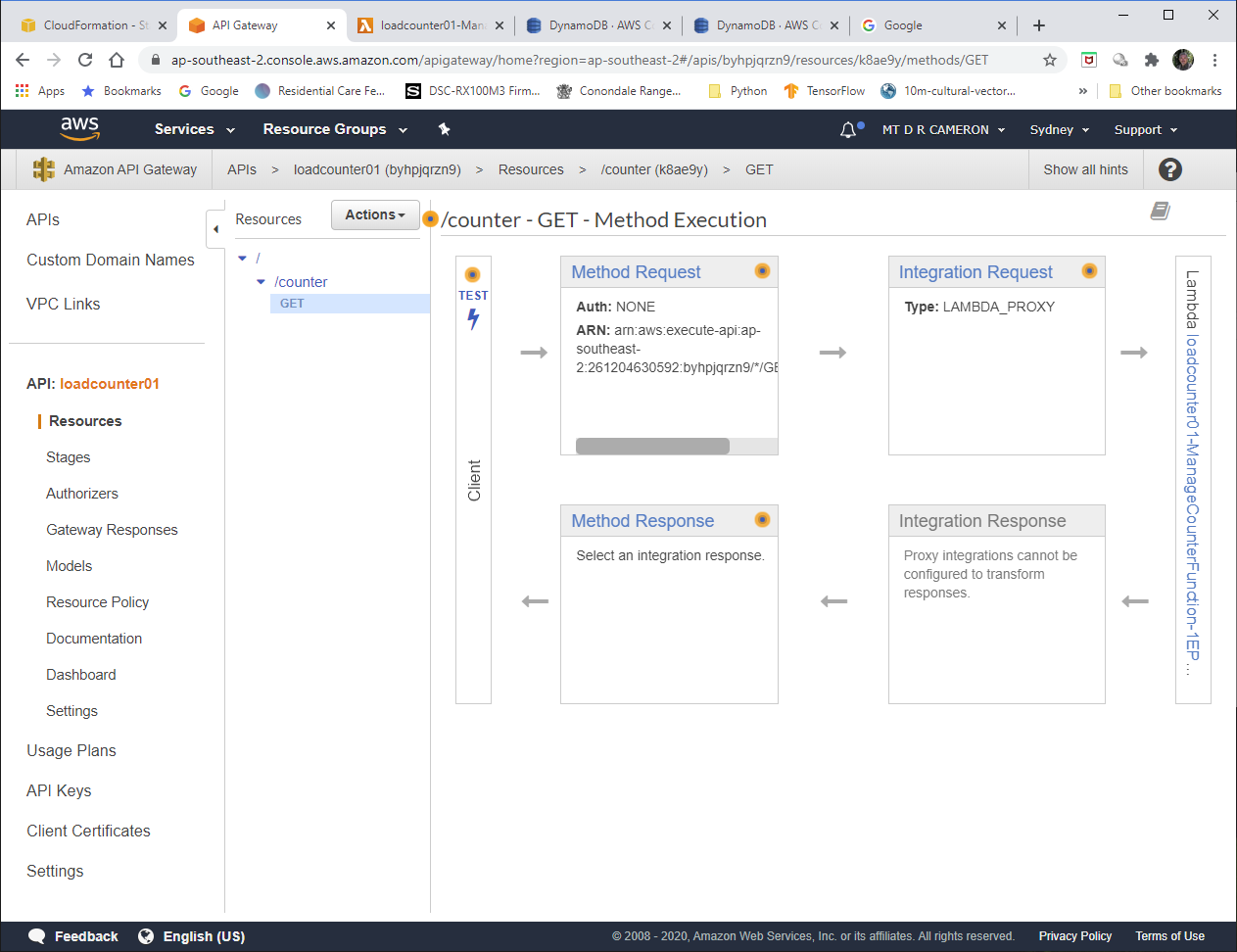Reload the page with refresh icon
1237x952 pixels.
(x=85, y=60)
